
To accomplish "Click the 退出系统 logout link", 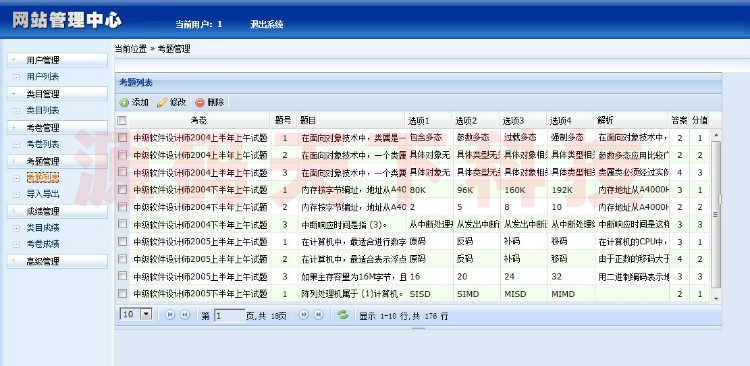I will coord(266,24).
